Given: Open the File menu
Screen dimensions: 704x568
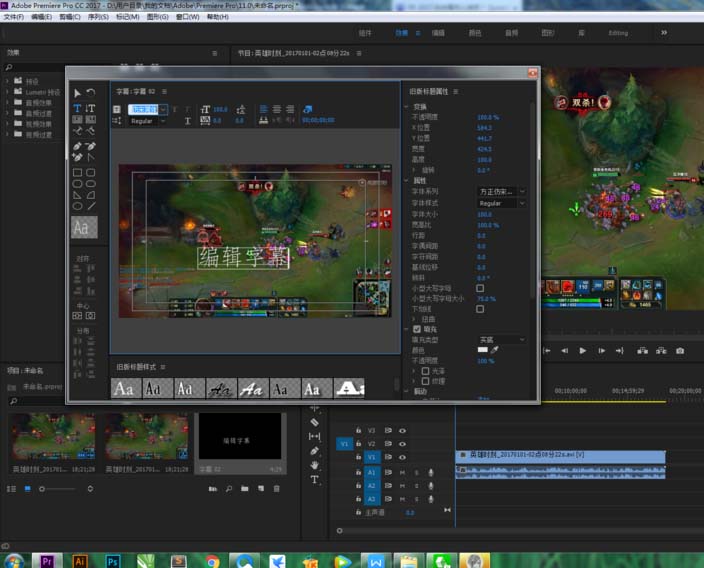Looking at the screenshot, I should coord(13,17).
